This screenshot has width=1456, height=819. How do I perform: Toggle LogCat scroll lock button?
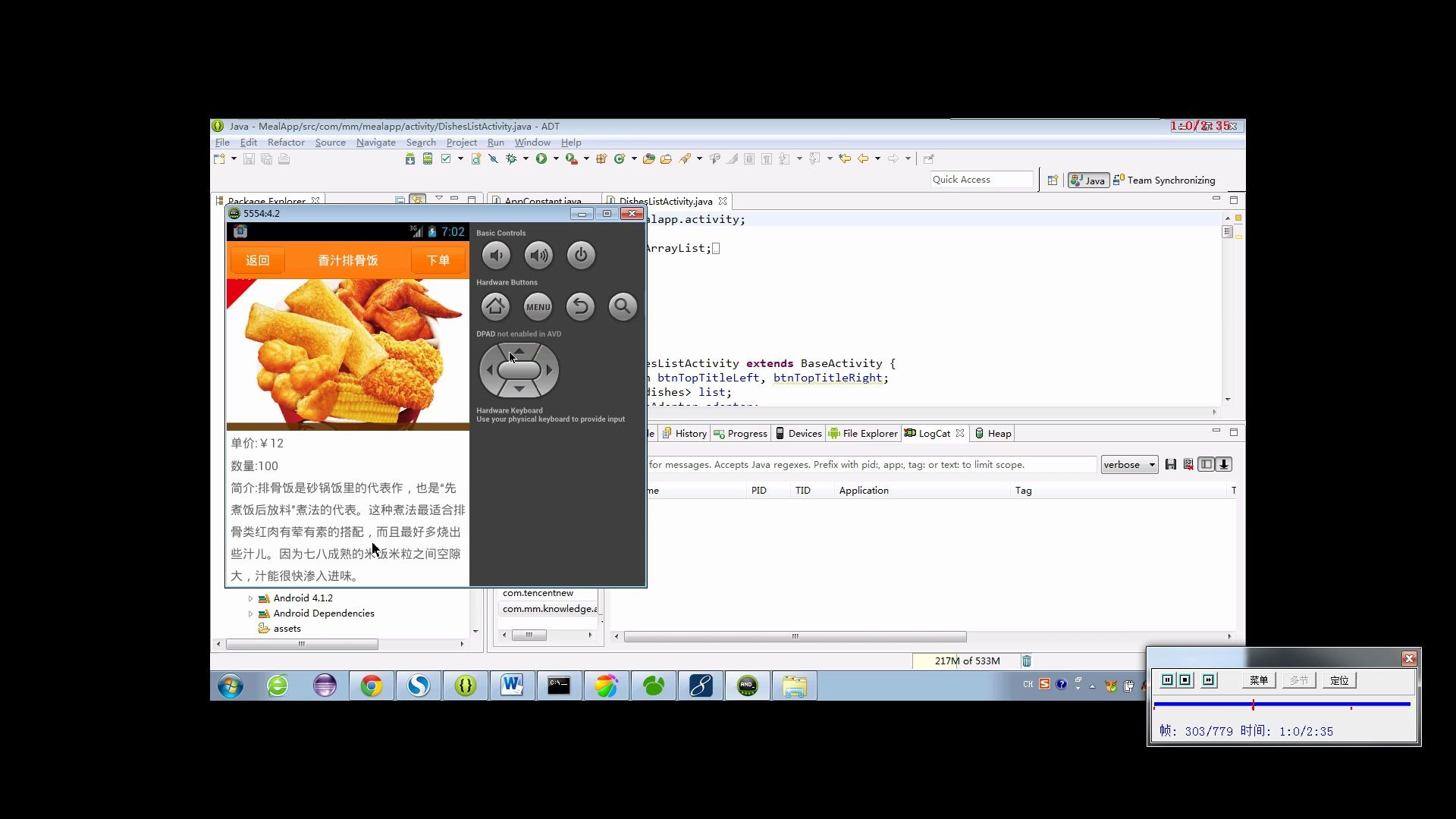pos(1224,464)
